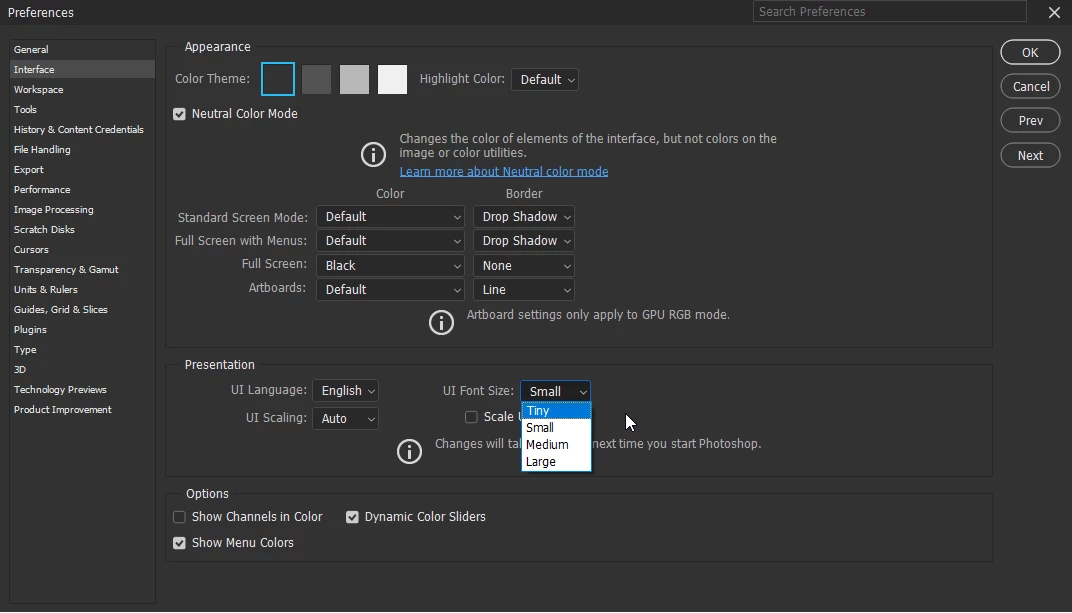Select the light gray Color Theme swatch
The image size is (1072, 613).
(354, 79)
